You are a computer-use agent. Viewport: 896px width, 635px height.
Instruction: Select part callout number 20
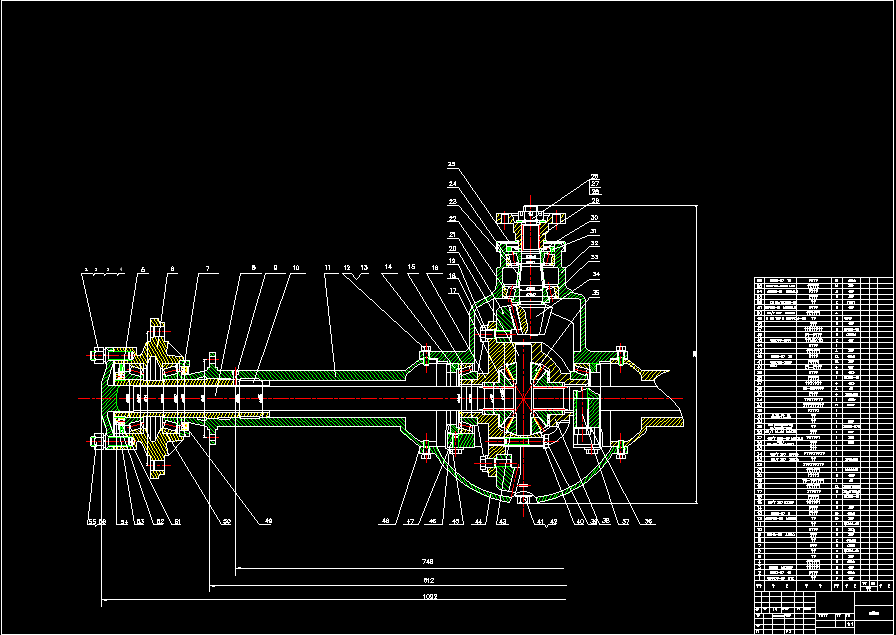(x=453, y=248)
